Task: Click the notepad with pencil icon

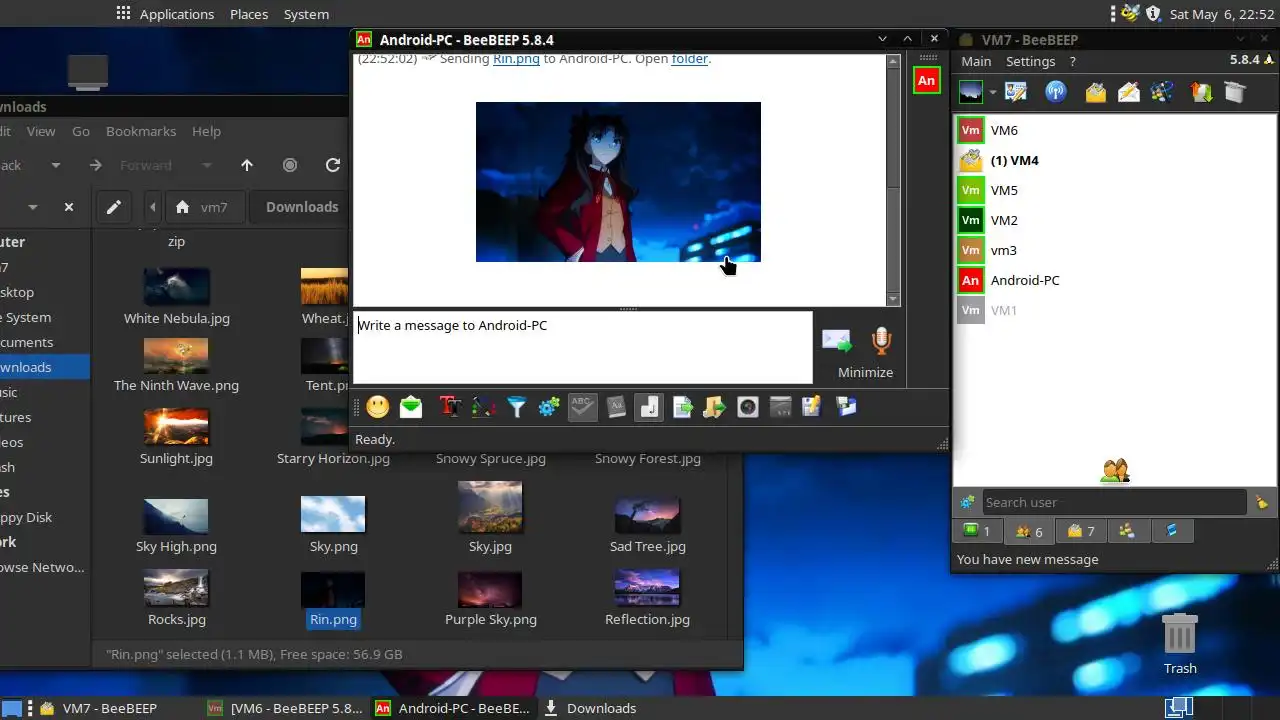Action: [812, 407]
